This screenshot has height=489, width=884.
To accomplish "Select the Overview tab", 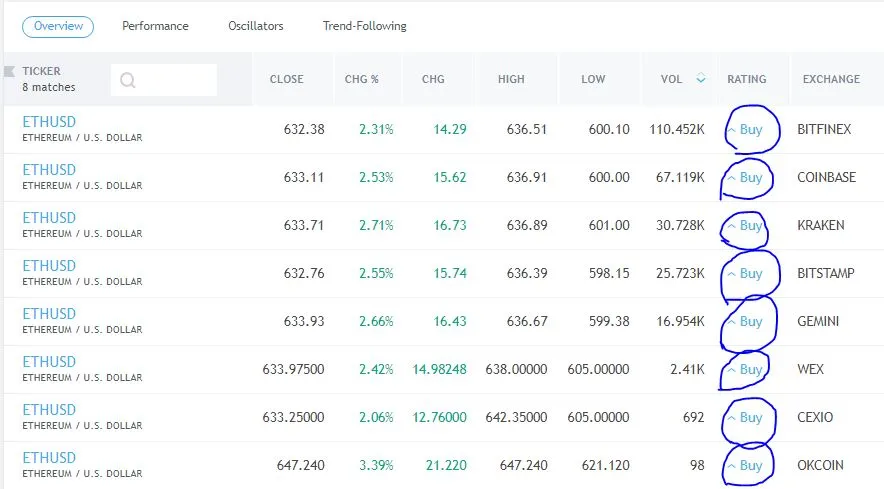I will click(58, 27).
